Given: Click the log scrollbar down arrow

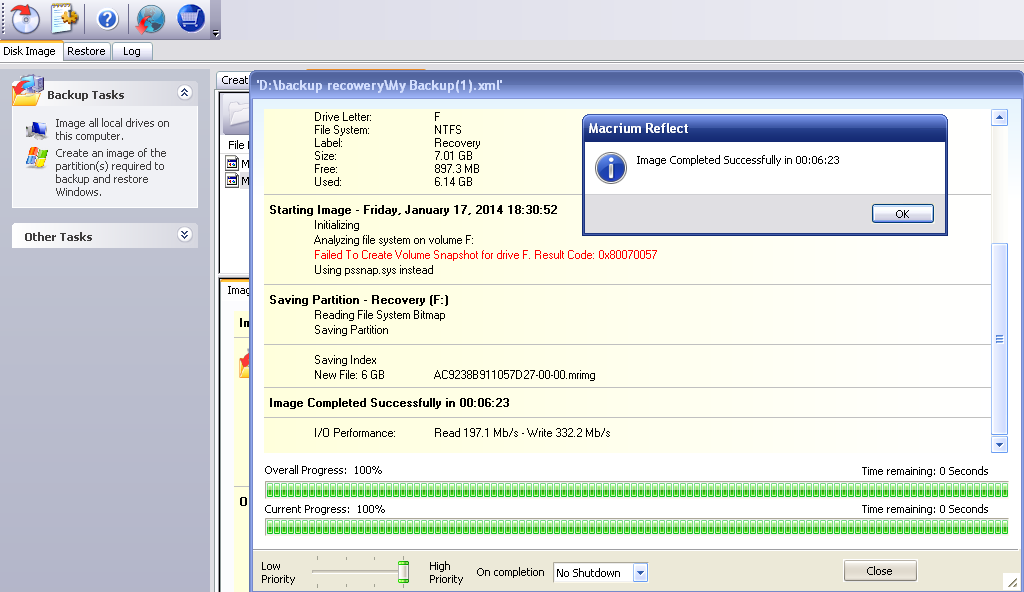Looking at the screenshot, I should point(999,444).
